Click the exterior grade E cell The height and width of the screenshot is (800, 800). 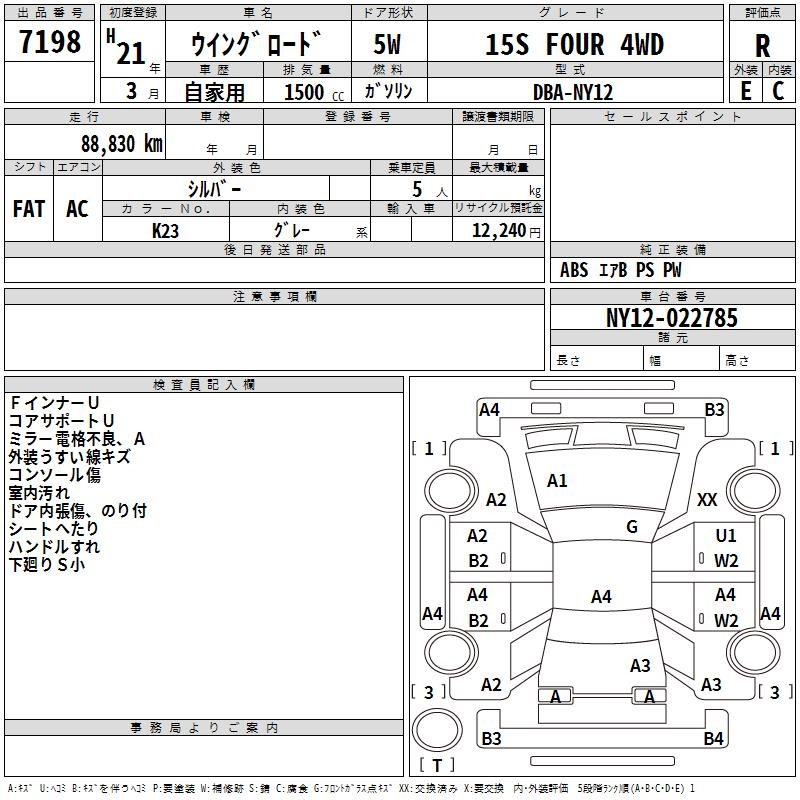746,90
